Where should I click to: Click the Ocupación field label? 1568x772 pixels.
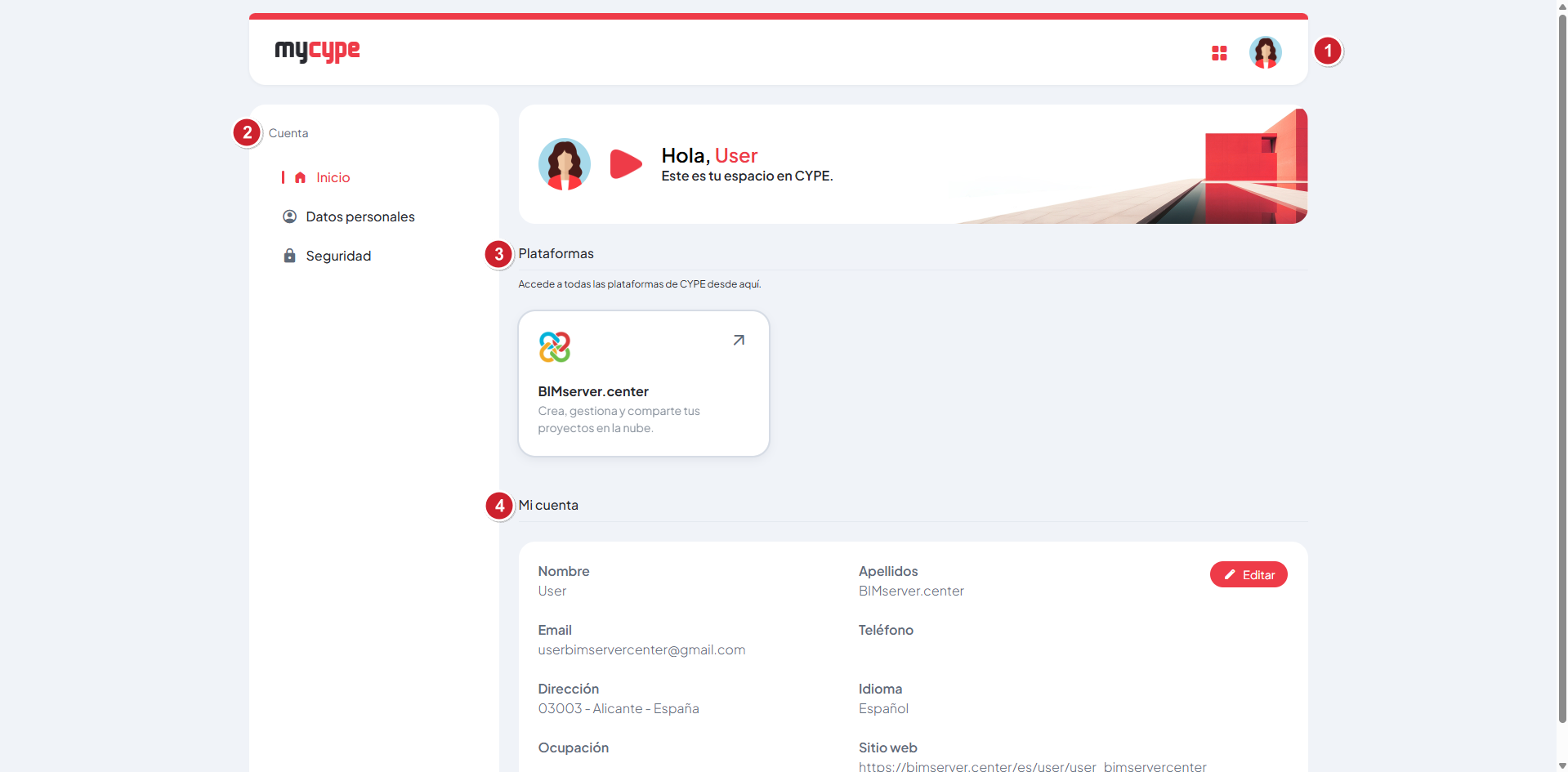573,747
